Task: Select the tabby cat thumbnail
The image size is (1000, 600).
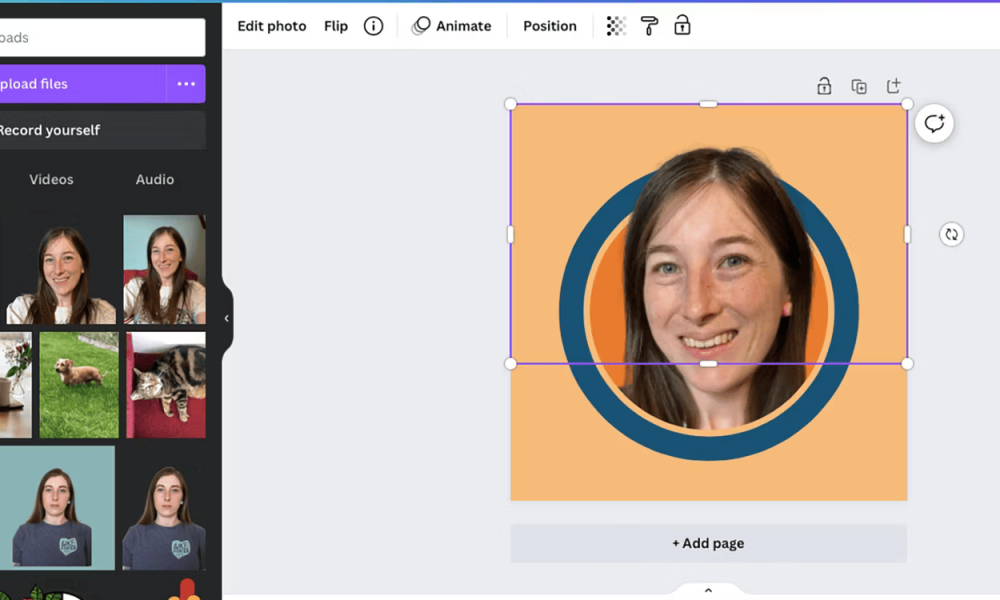Action: (166, 384)
